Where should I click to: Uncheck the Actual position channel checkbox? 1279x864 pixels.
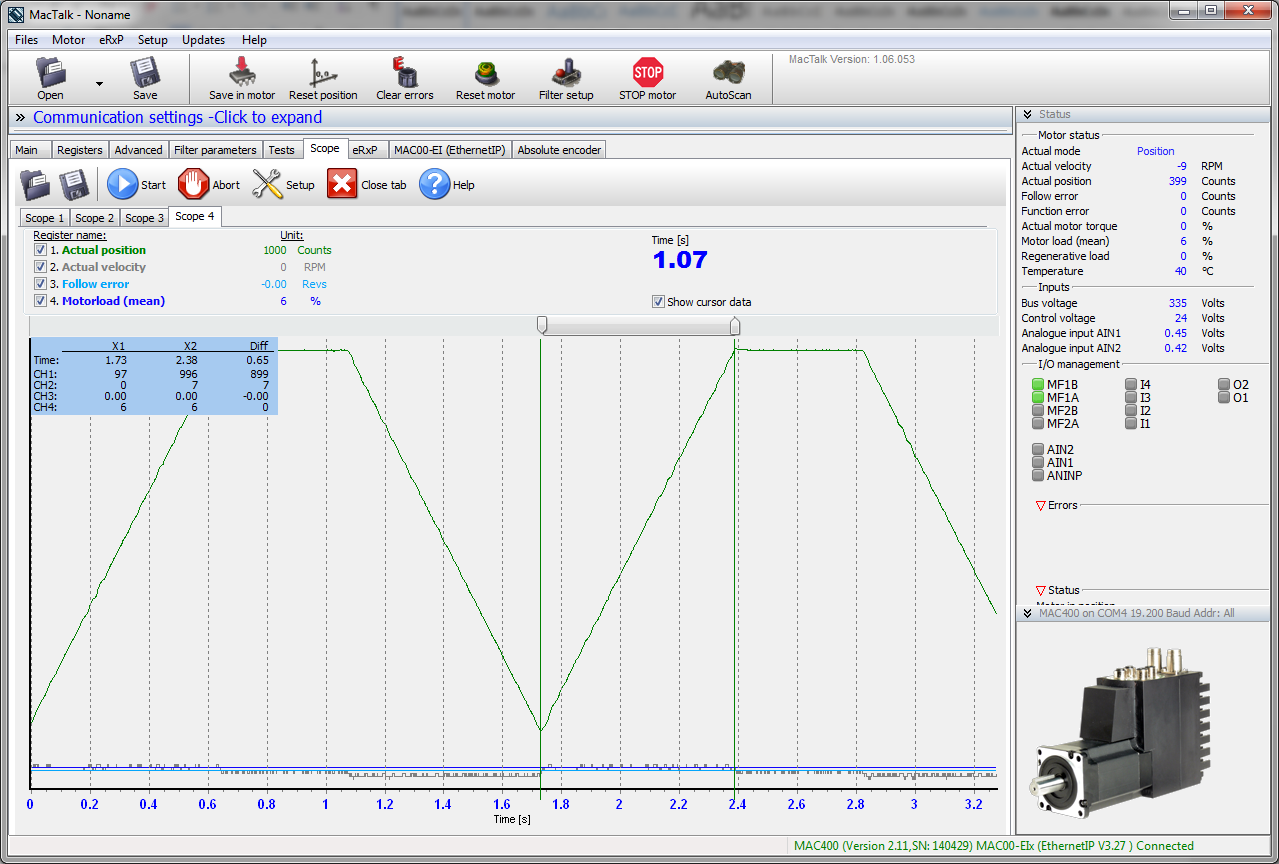[41, 250]
